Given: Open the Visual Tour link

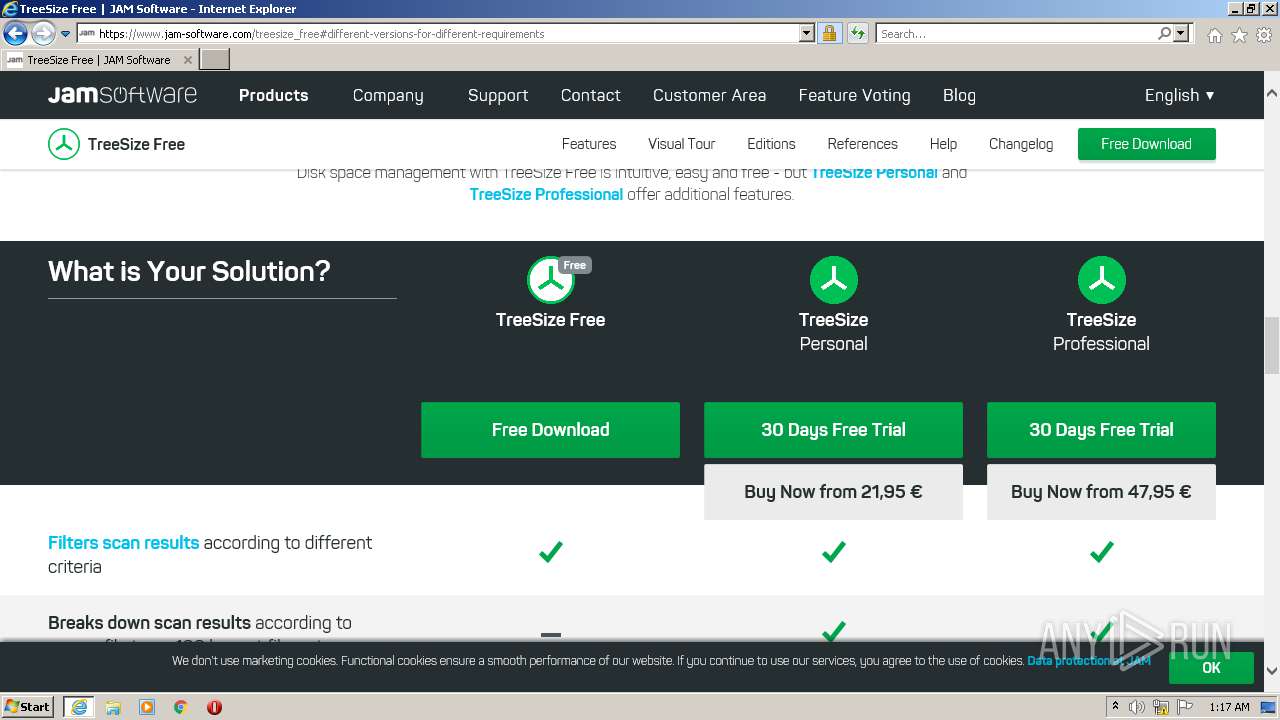Looking at the screenshot, I should (682, 144).
